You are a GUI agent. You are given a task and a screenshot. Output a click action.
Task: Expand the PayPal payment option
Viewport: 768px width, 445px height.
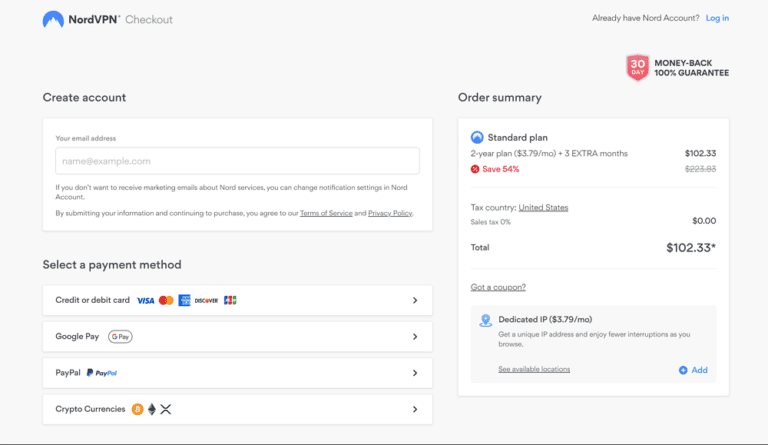coord(414,373)
